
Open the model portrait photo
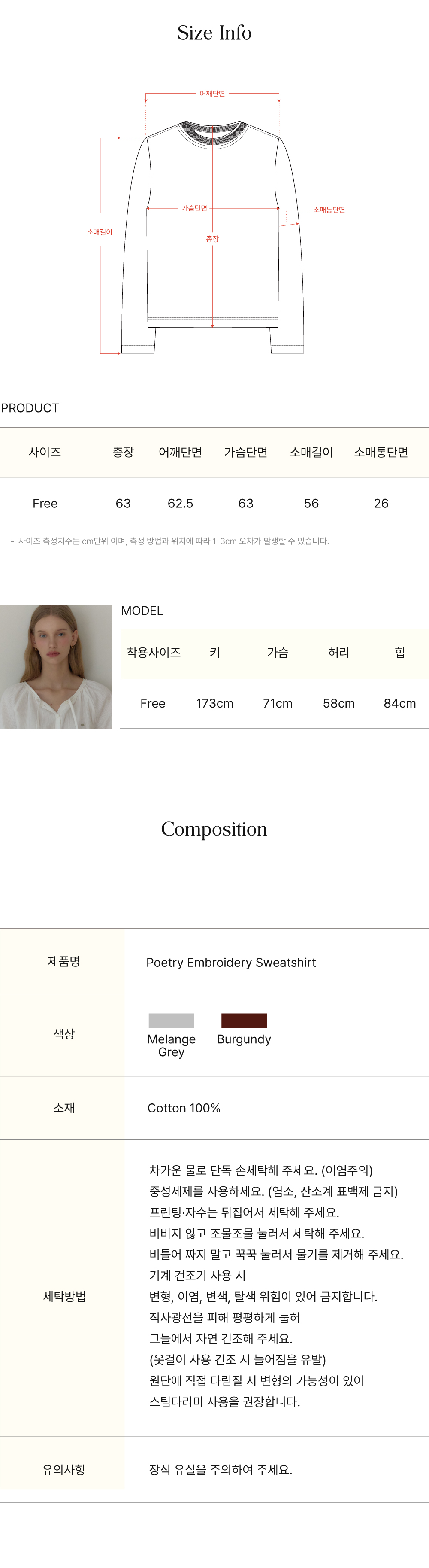click(56, 666)
